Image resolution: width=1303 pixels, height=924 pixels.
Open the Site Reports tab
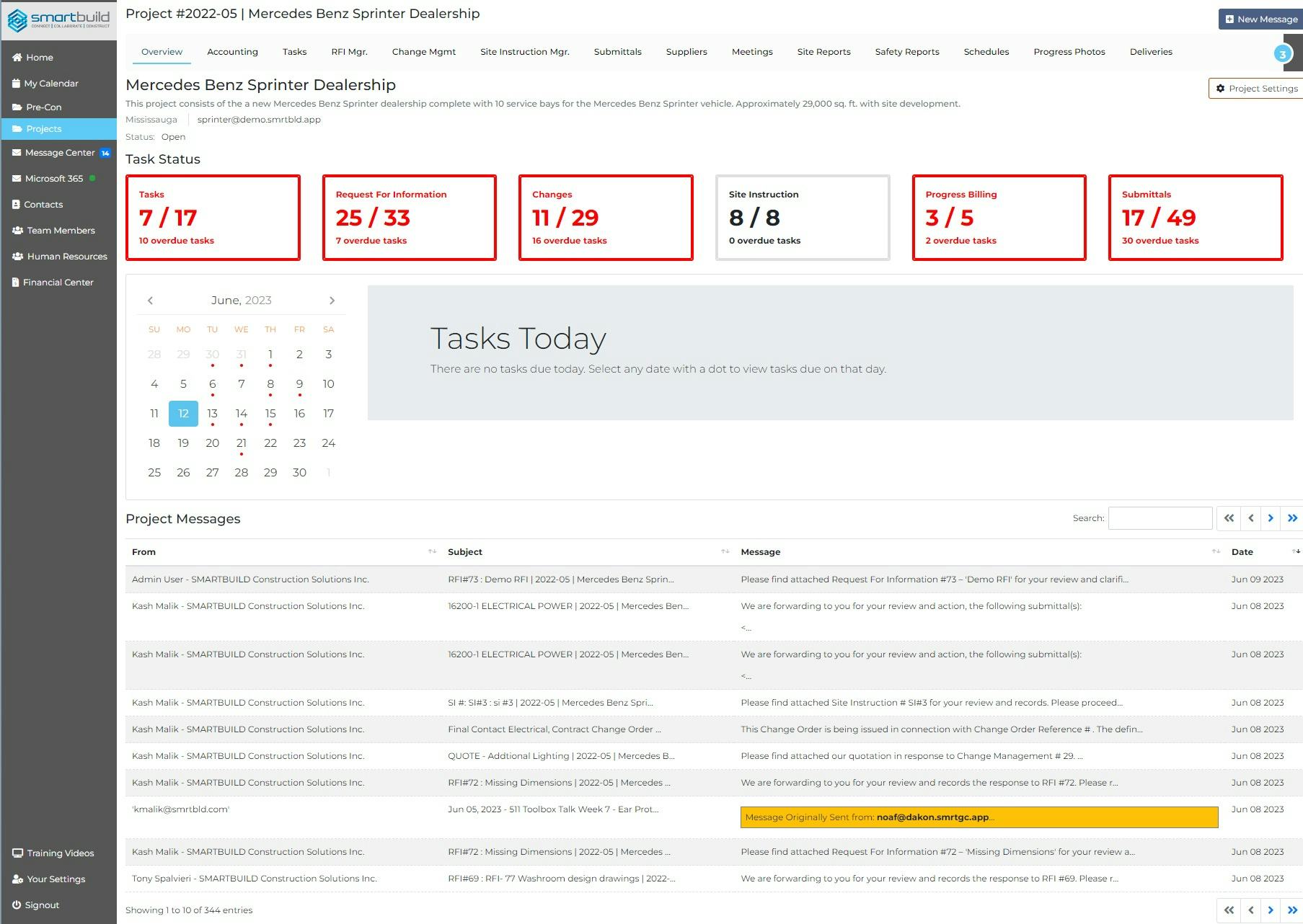coord(823,51)
